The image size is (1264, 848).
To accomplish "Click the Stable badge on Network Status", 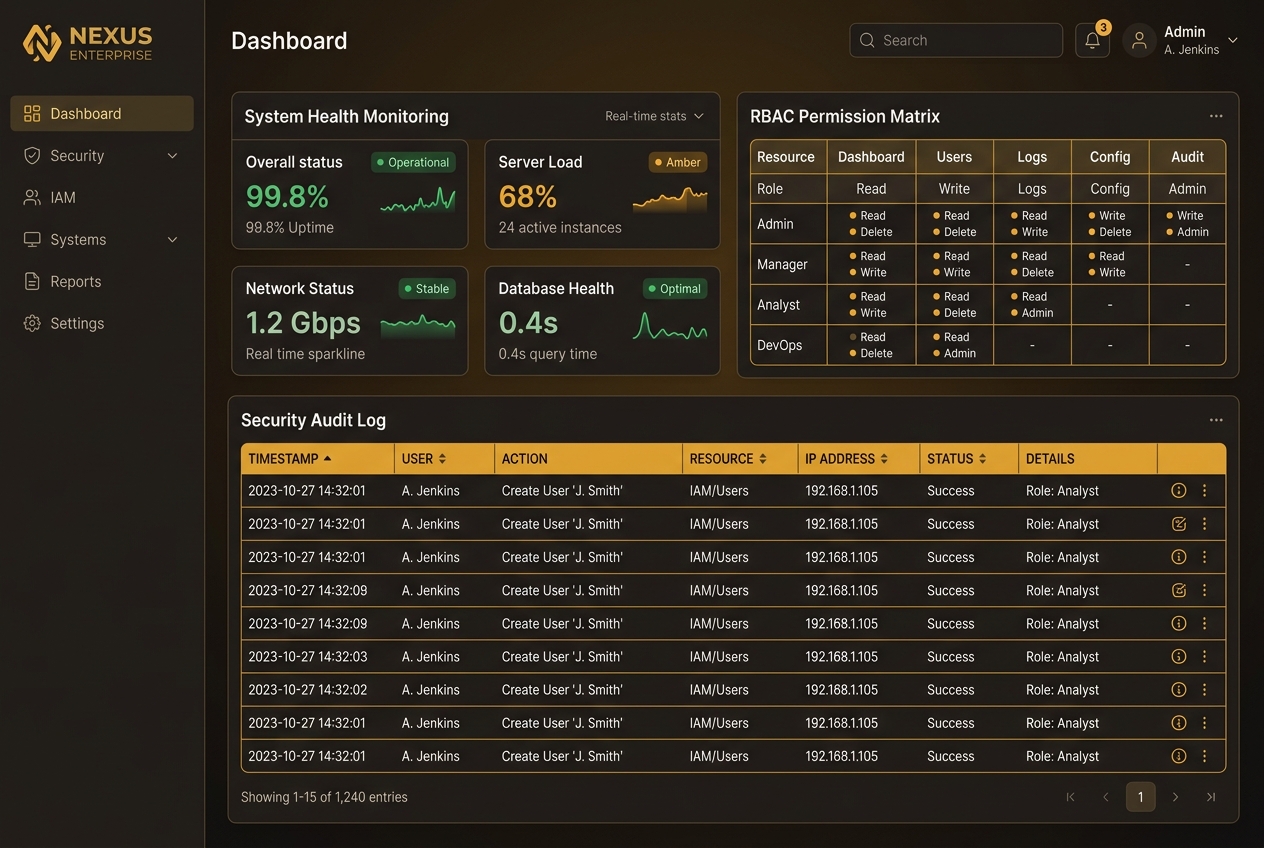I will [x=427, y=288].
